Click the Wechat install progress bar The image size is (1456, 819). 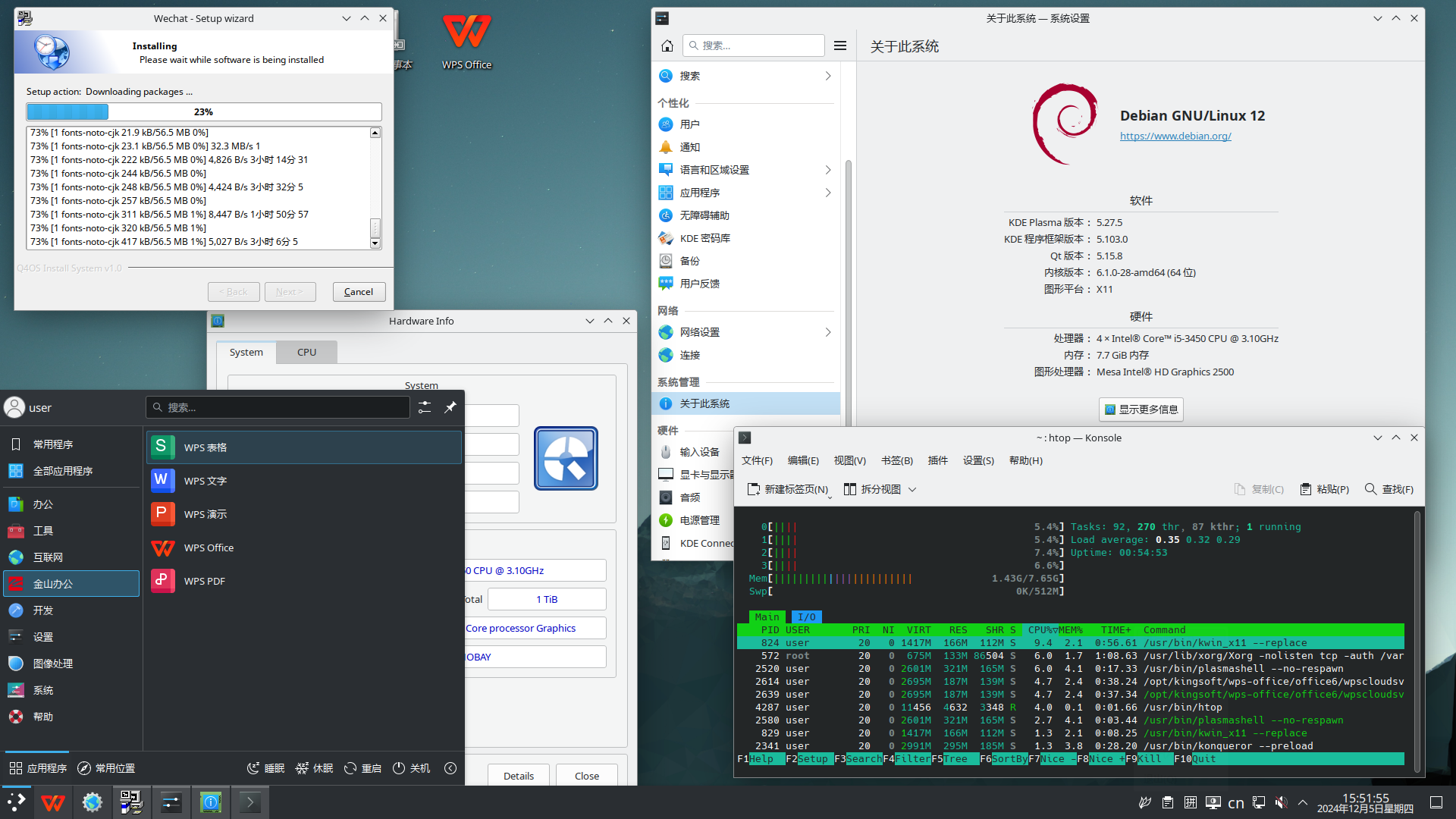click(204, 112)
